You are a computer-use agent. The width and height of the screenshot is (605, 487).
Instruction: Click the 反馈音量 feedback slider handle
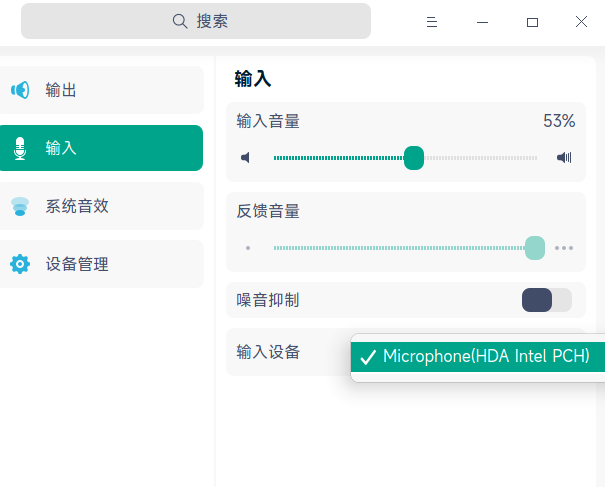535,248
